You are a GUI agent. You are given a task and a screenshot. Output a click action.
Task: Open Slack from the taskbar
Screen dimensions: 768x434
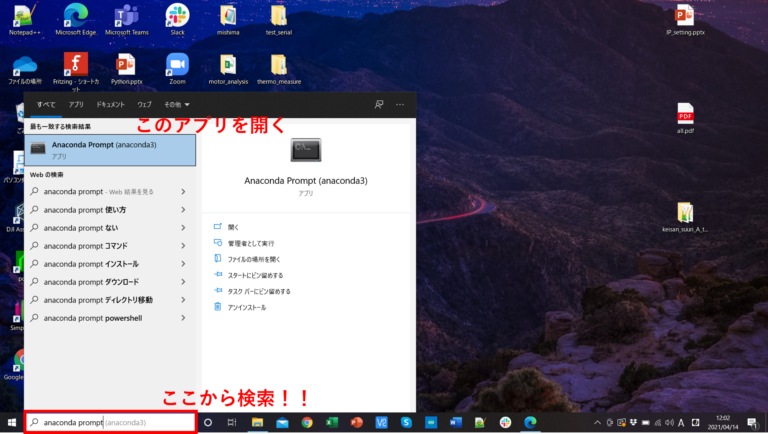[505, 423]
